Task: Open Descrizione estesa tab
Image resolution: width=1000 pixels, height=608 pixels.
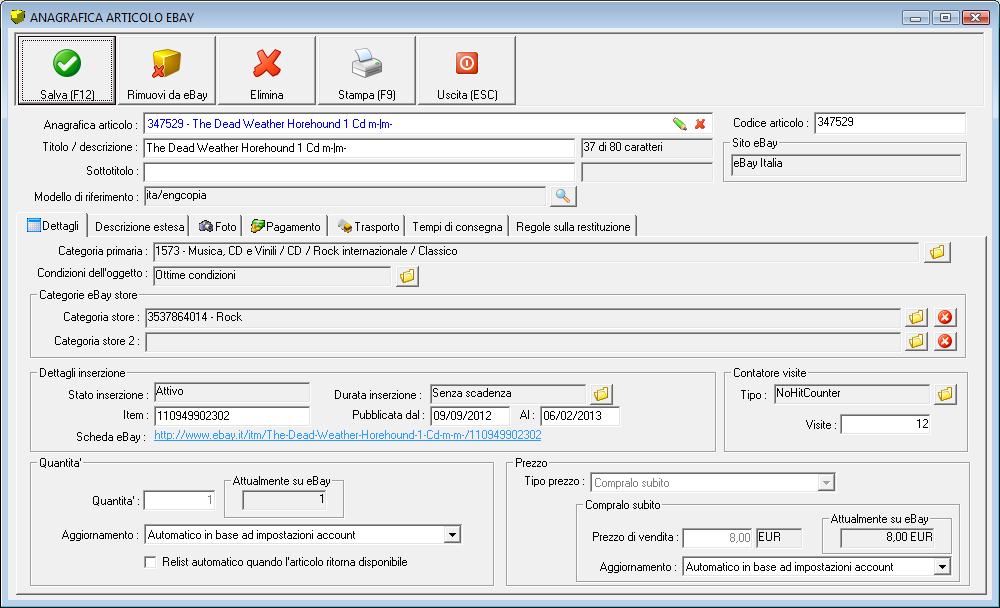Action: coord(139,226)
